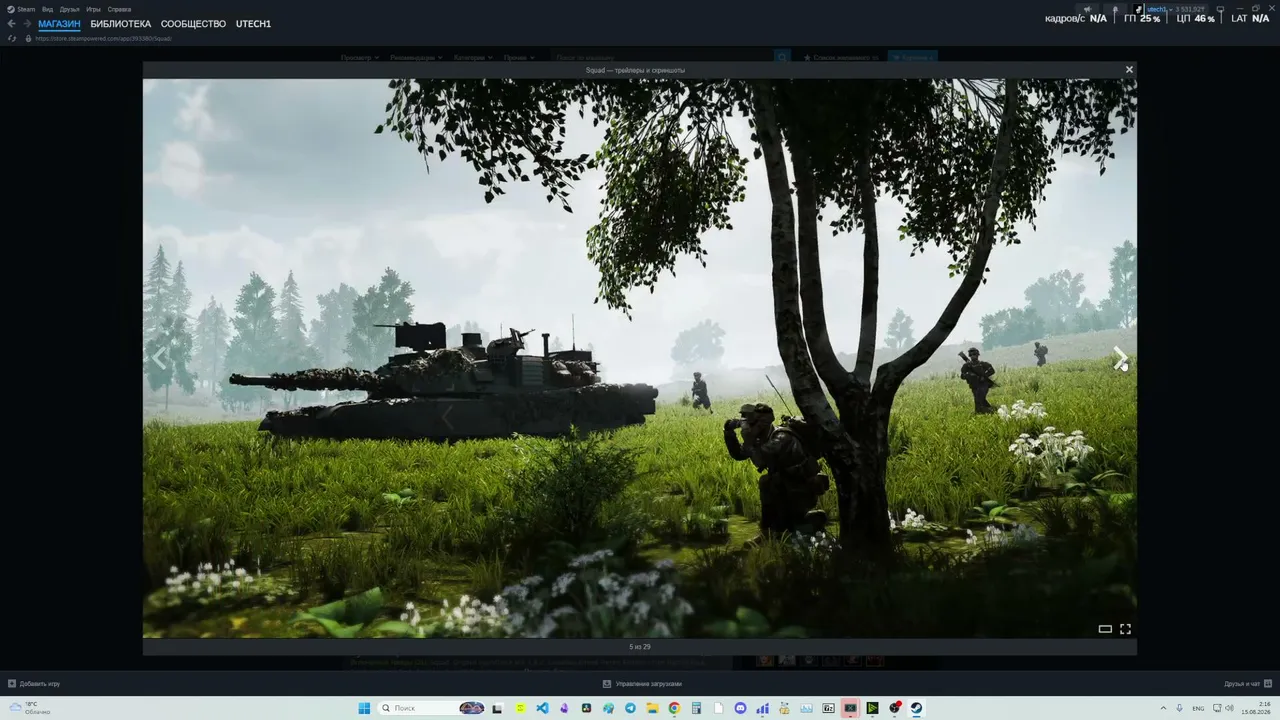Open Visual Studio Code from taskbar
1280x720 pixels.
[x=542, y=708]
